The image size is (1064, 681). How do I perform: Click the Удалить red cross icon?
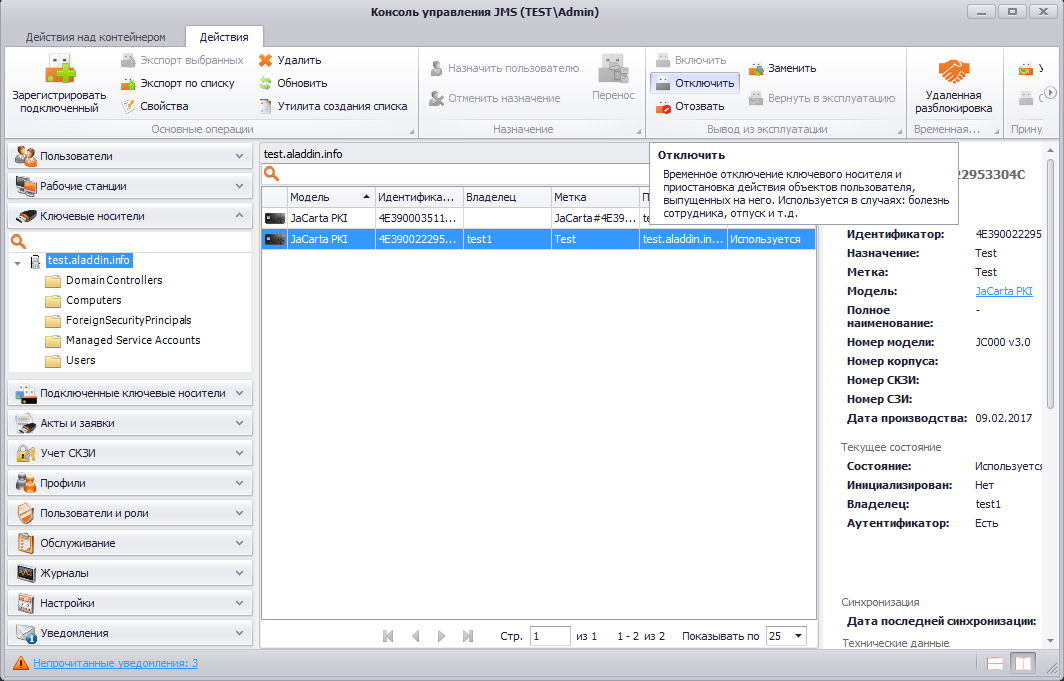265,60
